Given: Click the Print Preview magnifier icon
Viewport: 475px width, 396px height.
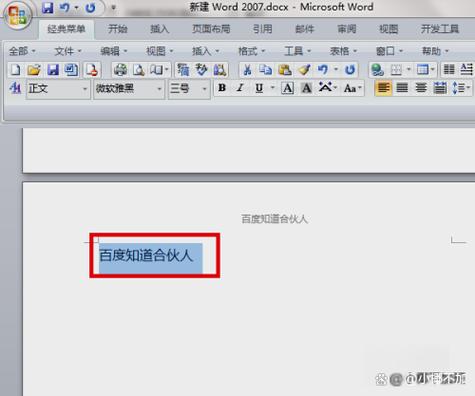Looking at the screenshot, I should tap(138, 70).
